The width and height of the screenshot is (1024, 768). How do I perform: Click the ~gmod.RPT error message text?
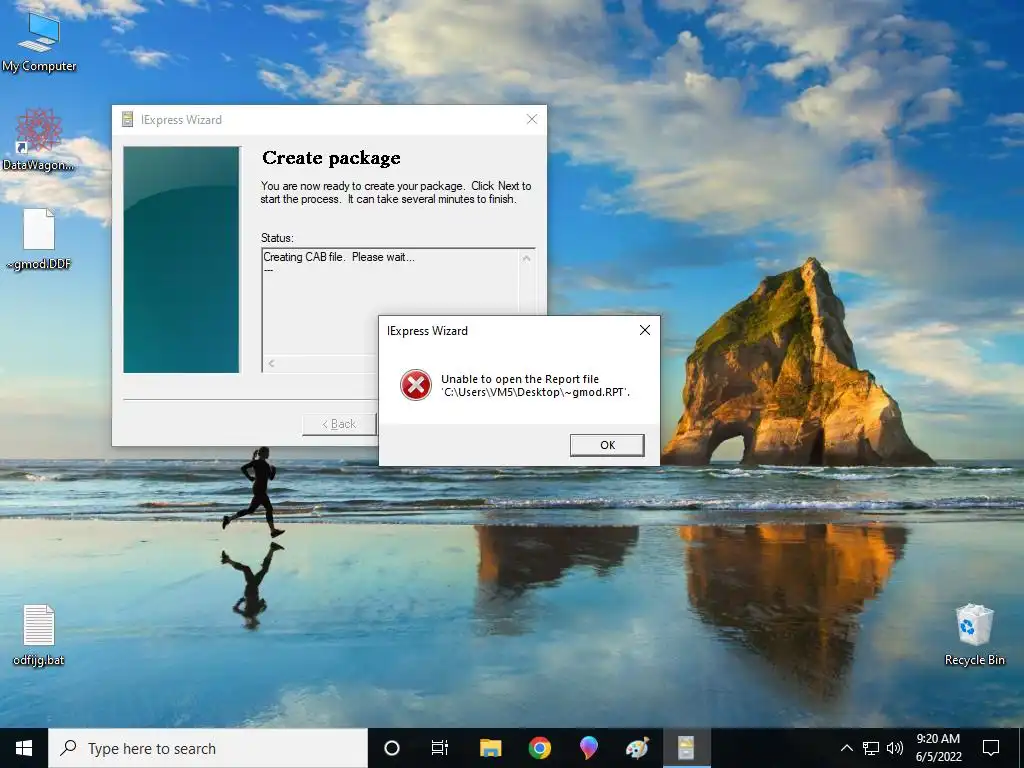pos(535,385)
